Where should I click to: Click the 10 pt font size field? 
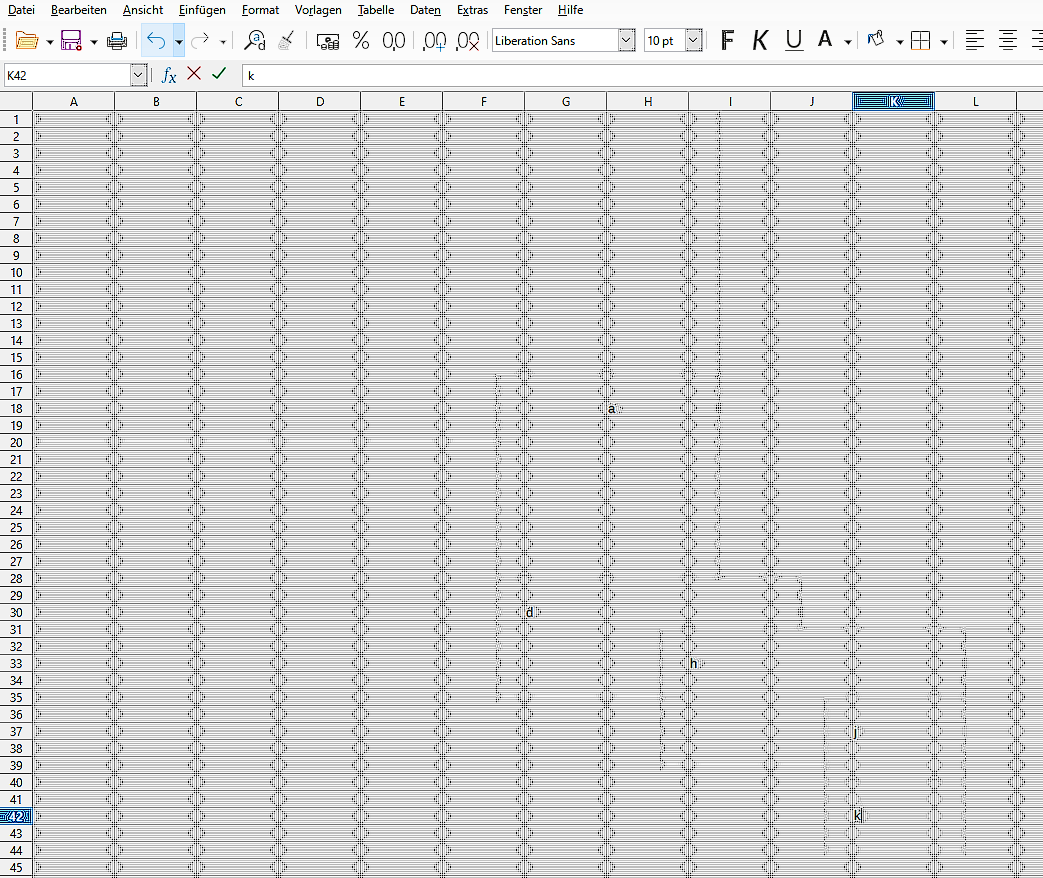[665, 41]
